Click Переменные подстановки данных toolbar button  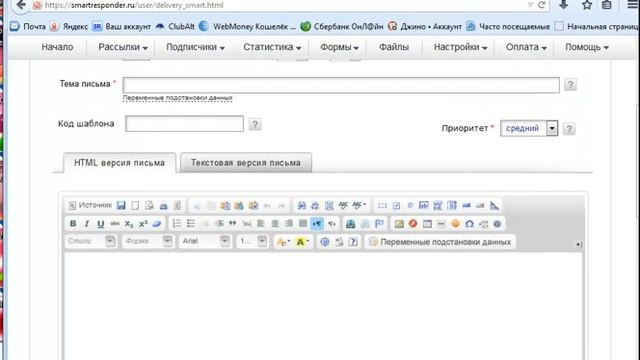(x=440, y=242)
